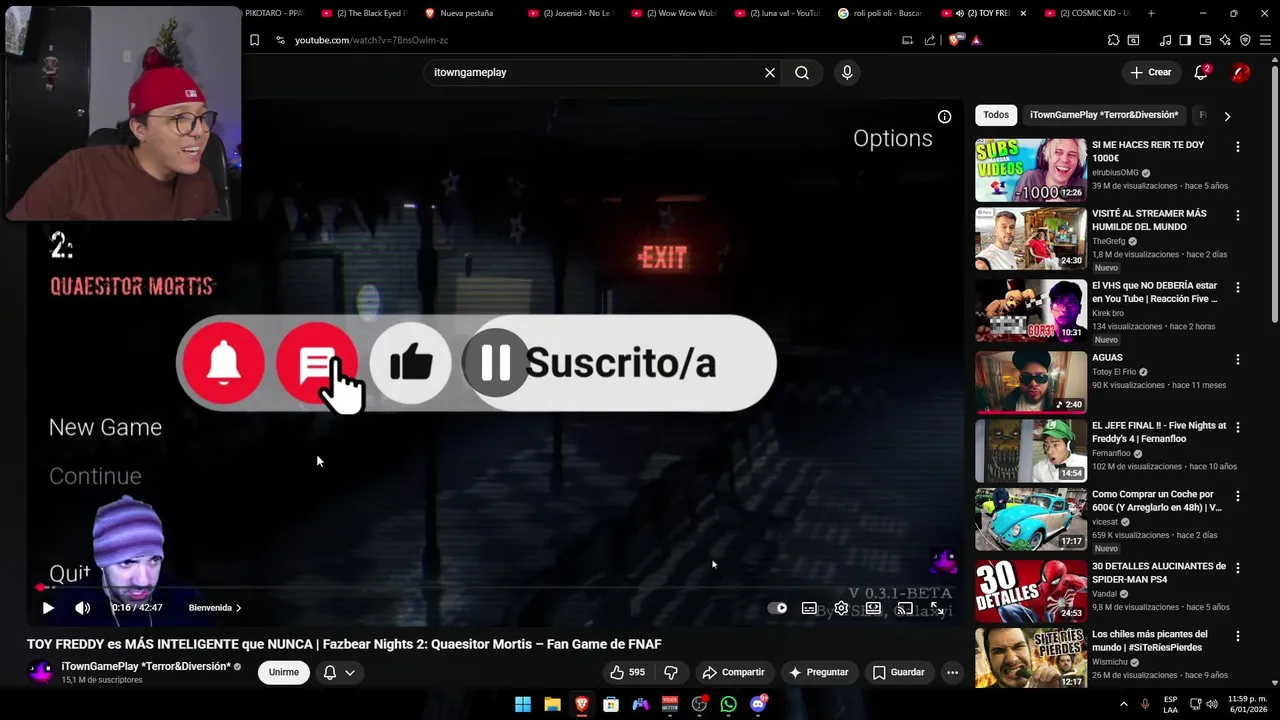The image size is (1280, 720).
Task: Close the TOY FRE tab
Action: [x=1022, y=13]
